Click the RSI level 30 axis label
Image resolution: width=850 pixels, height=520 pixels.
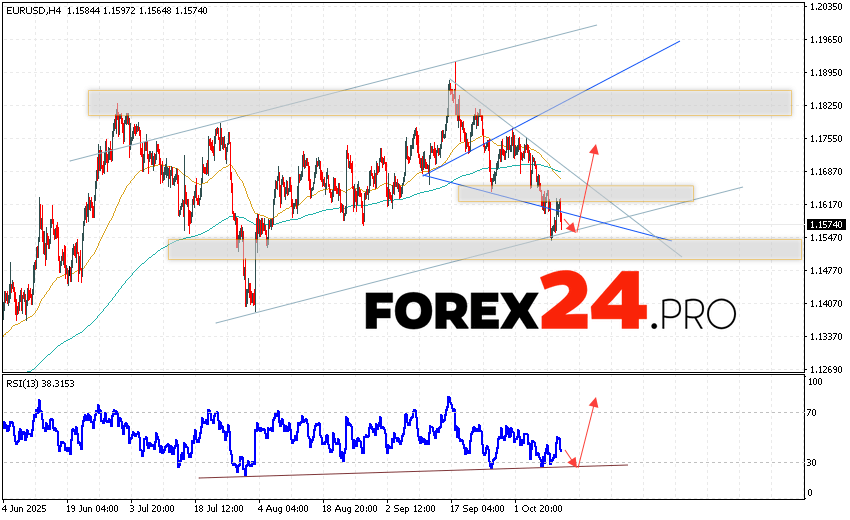816,462
